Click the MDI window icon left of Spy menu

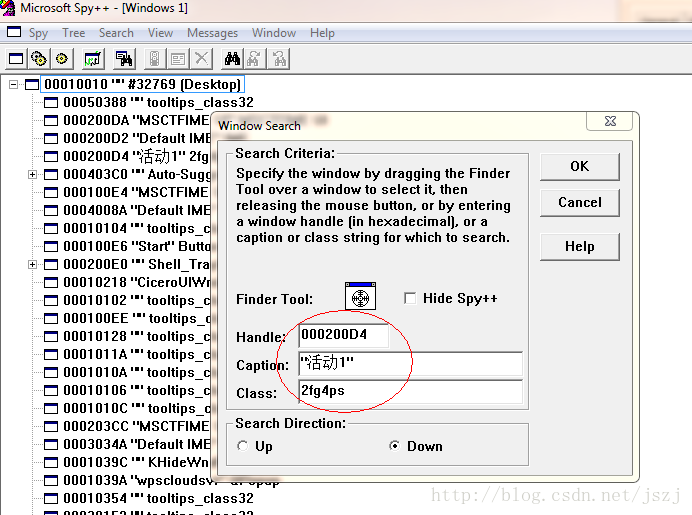(14, 32)
